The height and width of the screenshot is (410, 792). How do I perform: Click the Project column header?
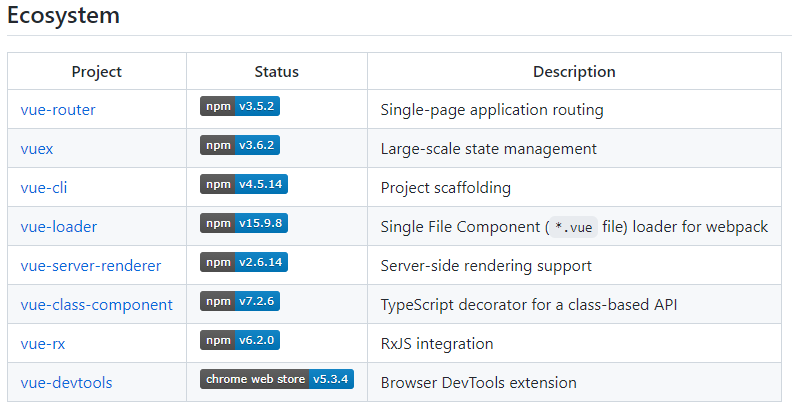point(97,72)
